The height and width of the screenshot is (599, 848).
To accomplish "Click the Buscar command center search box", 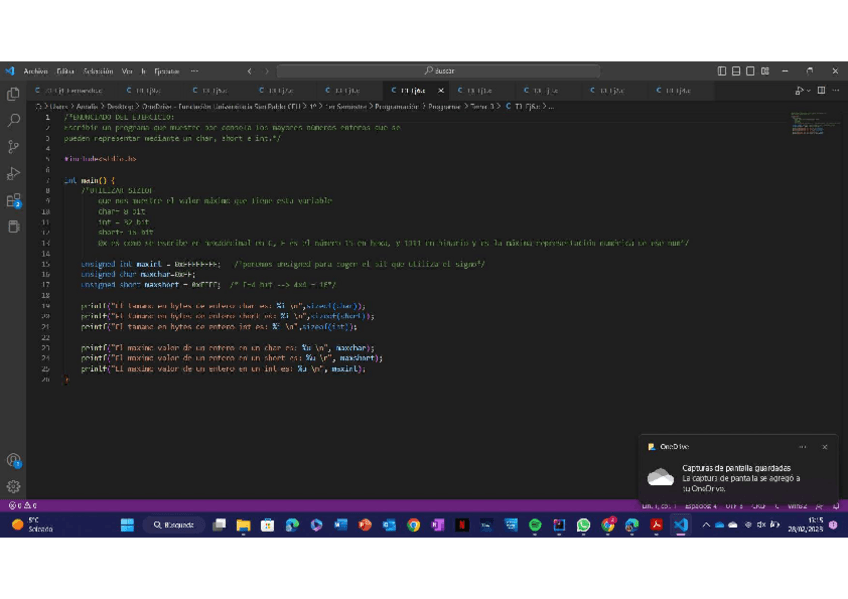I will (438, 71).
